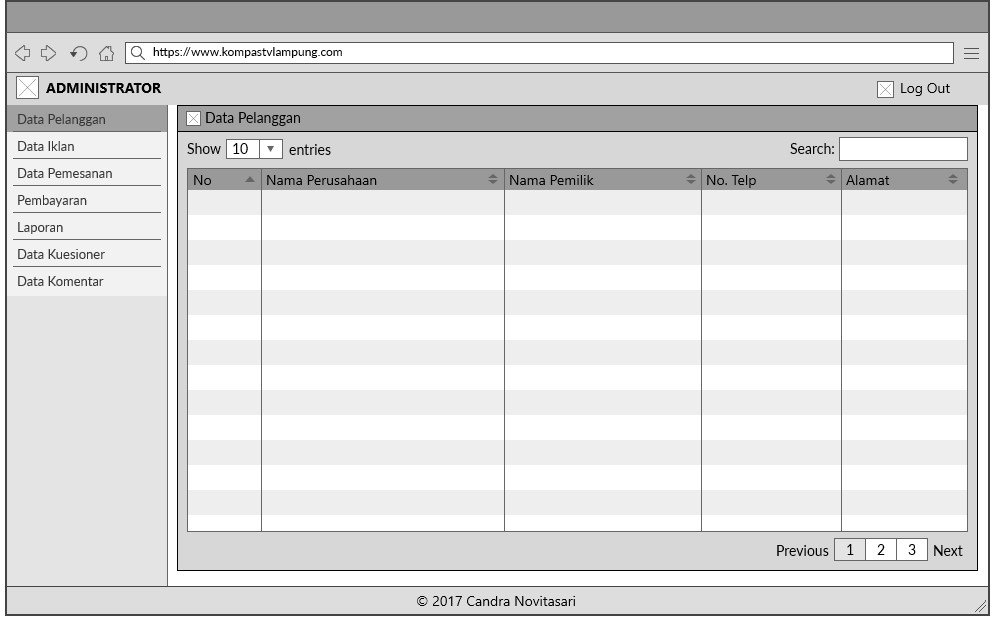Click the browser URL address bar
Image resolution: width=994 pixels, height=620 pixels.
pos(540,53)
